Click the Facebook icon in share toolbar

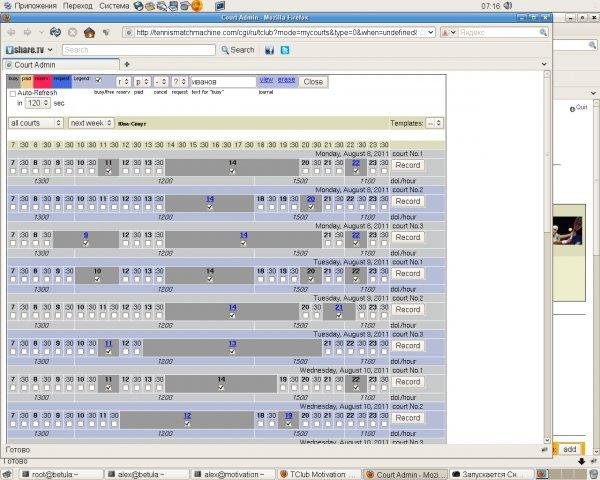[269, 49]
